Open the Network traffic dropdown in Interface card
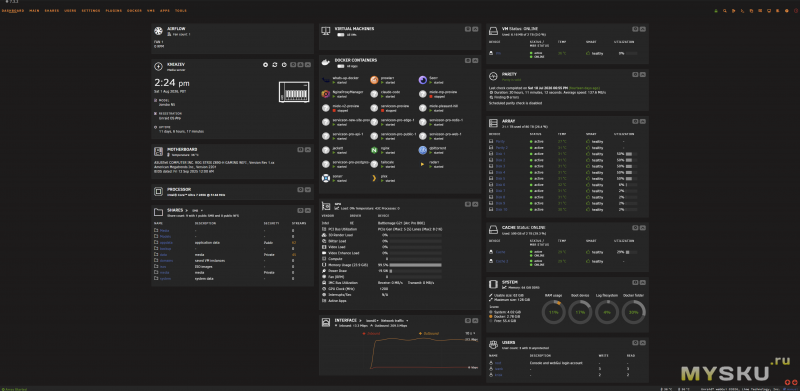Screen dimensions: 800x391 (395, 321)
